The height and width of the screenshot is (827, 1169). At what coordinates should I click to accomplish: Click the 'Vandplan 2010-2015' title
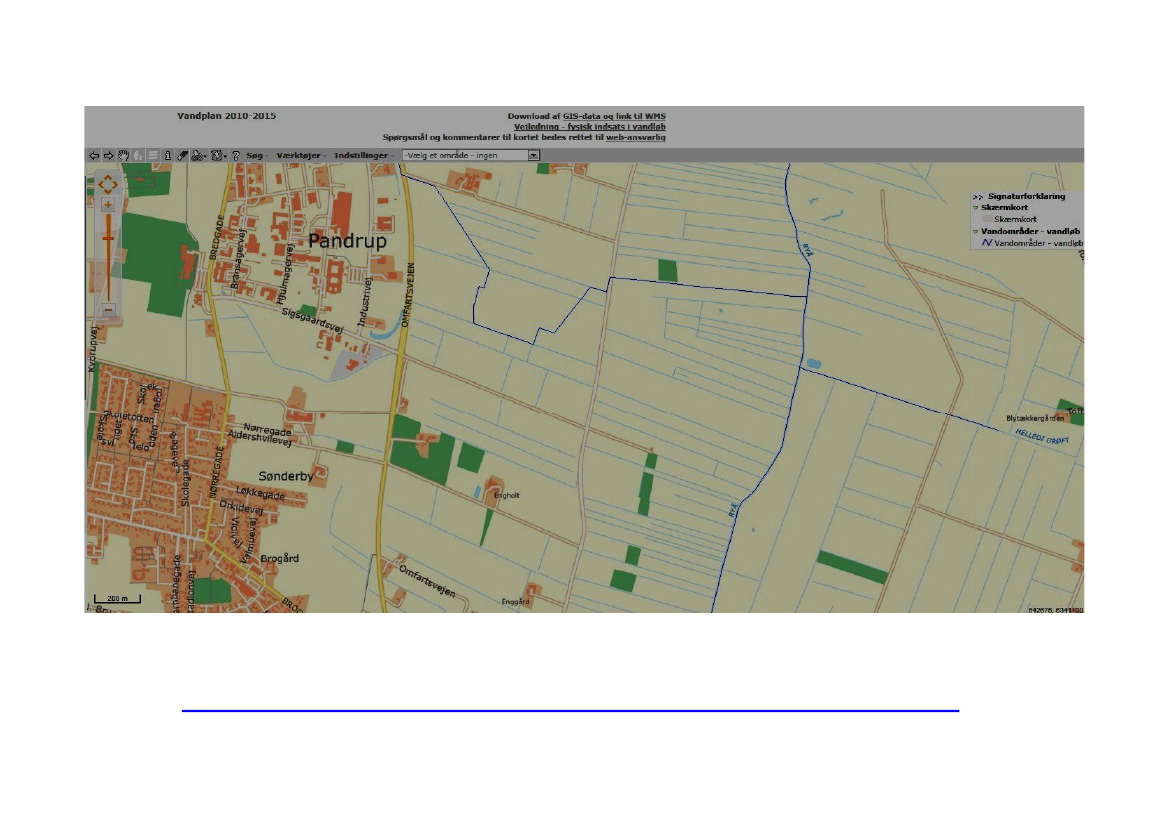227,116
